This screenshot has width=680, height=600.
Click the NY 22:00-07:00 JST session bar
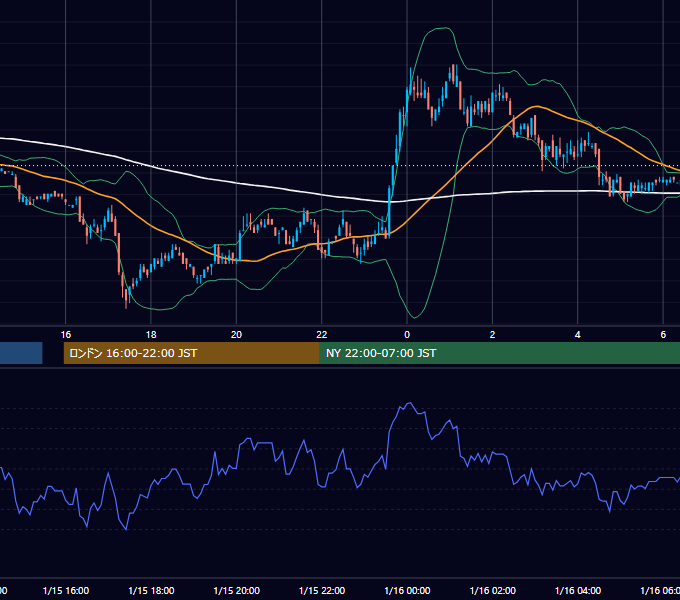(x=500, y=353)
